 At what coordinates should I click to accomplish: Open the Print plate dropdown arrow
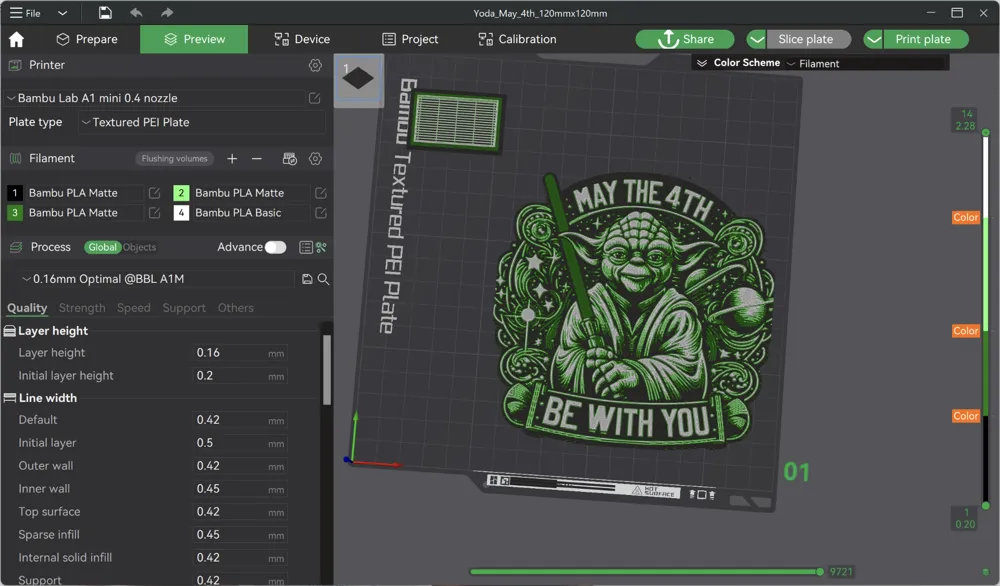coord(874,40)
